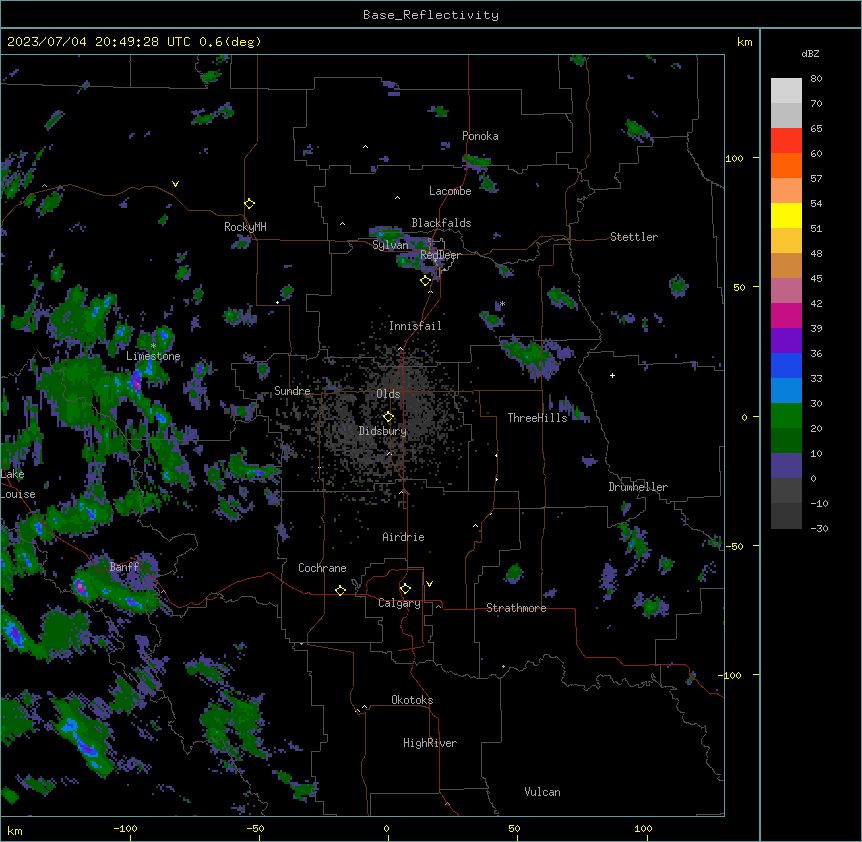The image size is (862, 842).
Task: Click the Sylvan label
Action: pyautogui.click(x=390, y=245)
